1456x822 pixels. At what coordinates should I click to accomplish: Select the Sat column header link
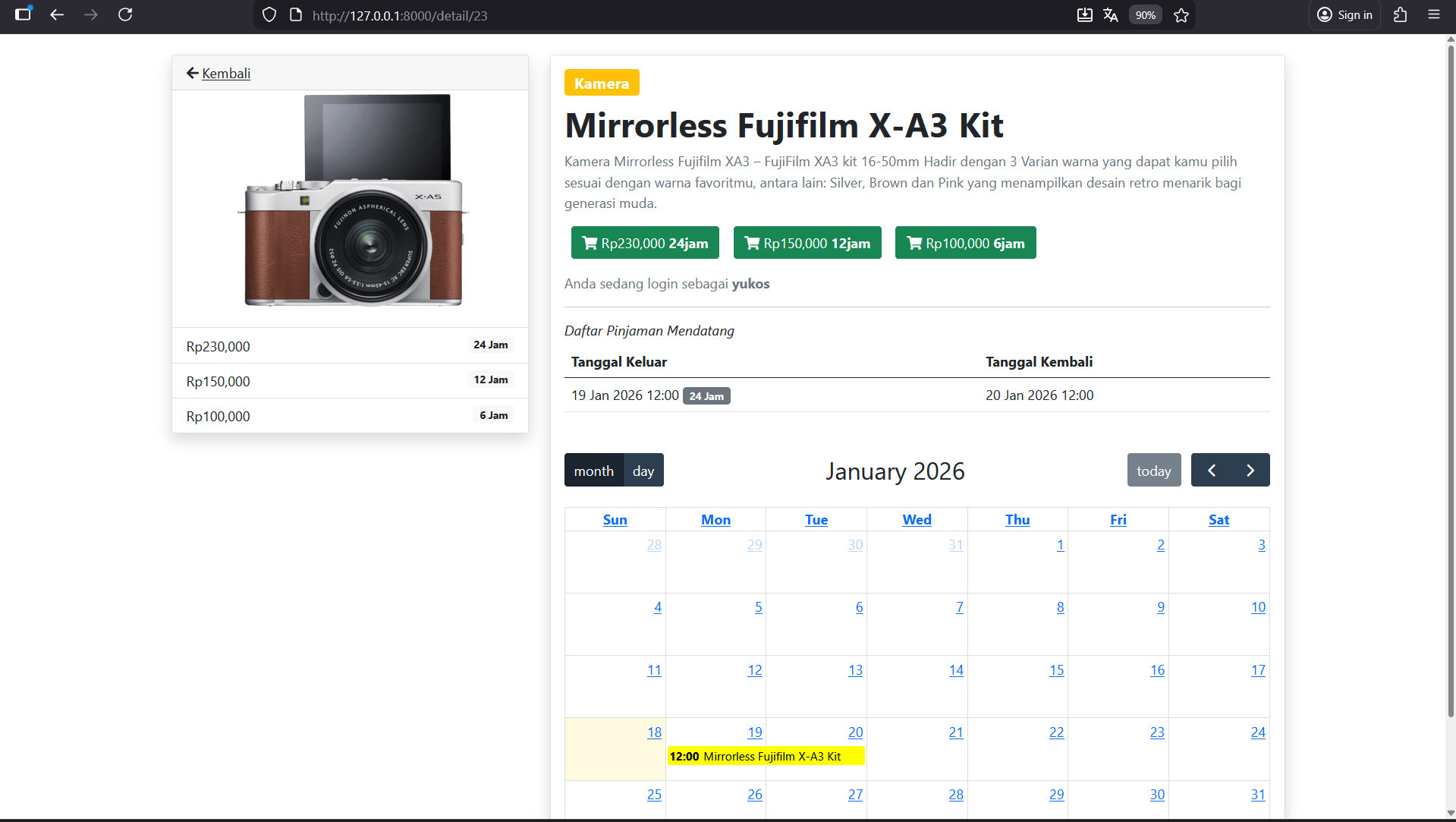pyautogui.click(x=1219, y=520)
